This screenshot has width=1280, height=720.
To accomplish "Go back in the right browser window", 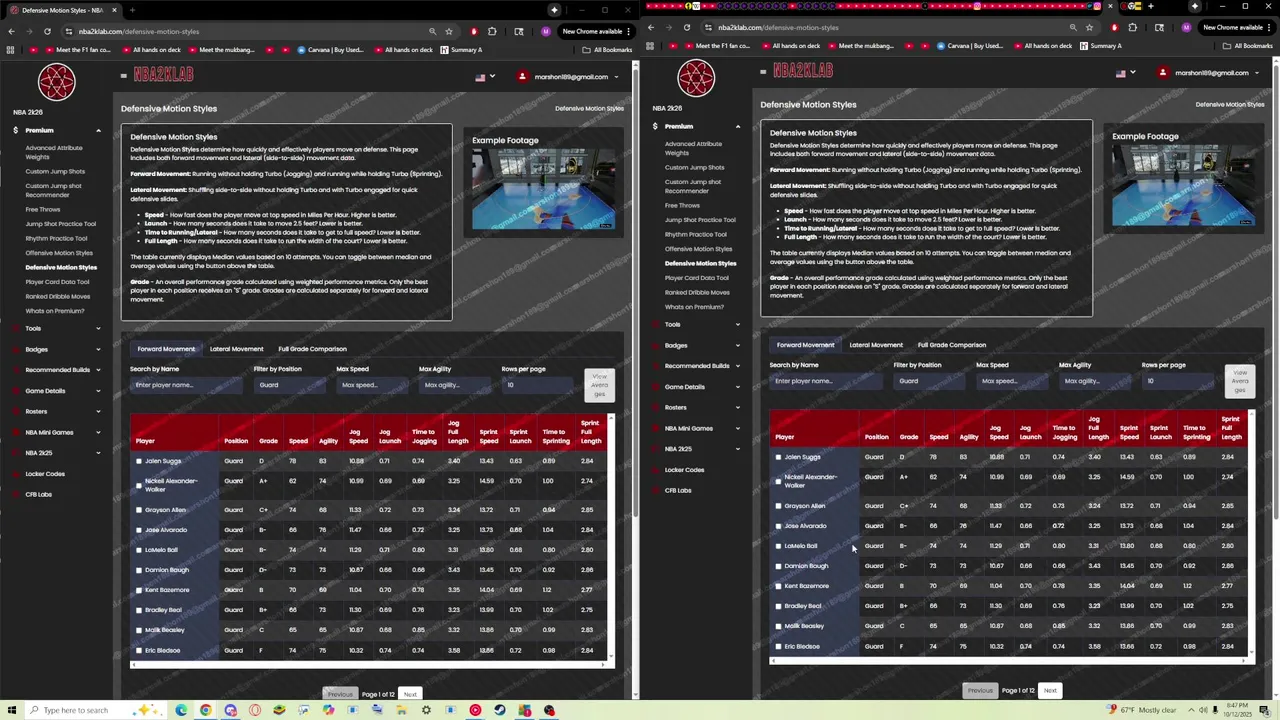I will tap(651, 27).
